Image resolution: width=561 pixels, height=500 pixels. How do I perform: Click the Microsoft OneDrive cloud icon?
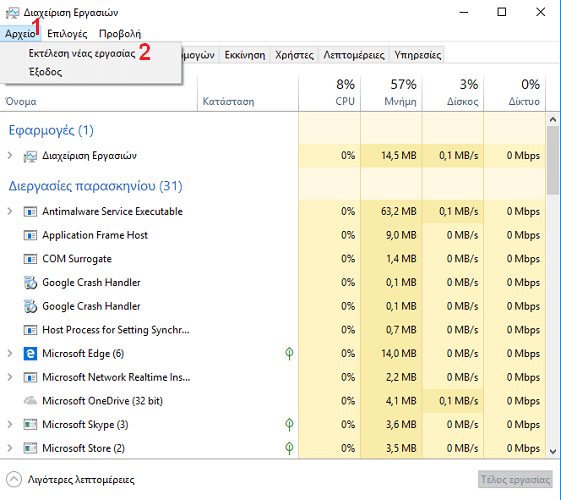30,401
